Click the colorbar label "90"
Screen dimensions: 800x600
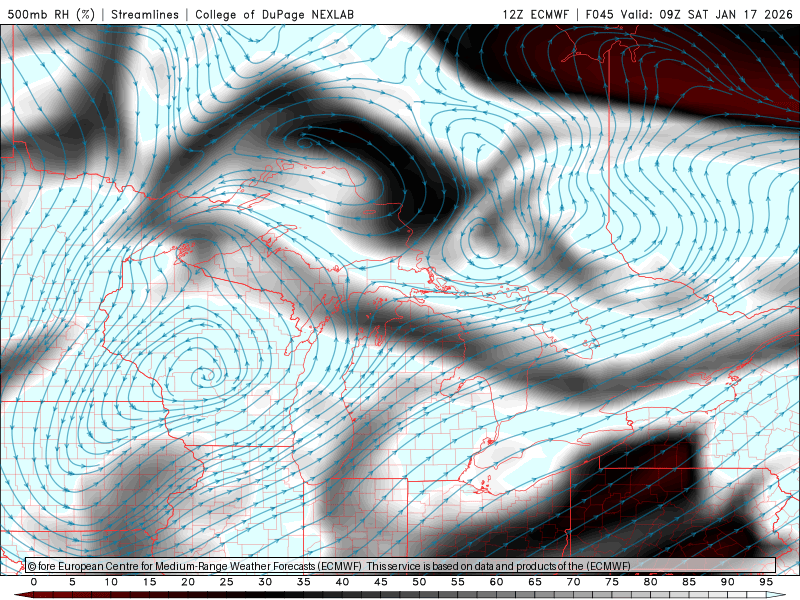(727, 582)
